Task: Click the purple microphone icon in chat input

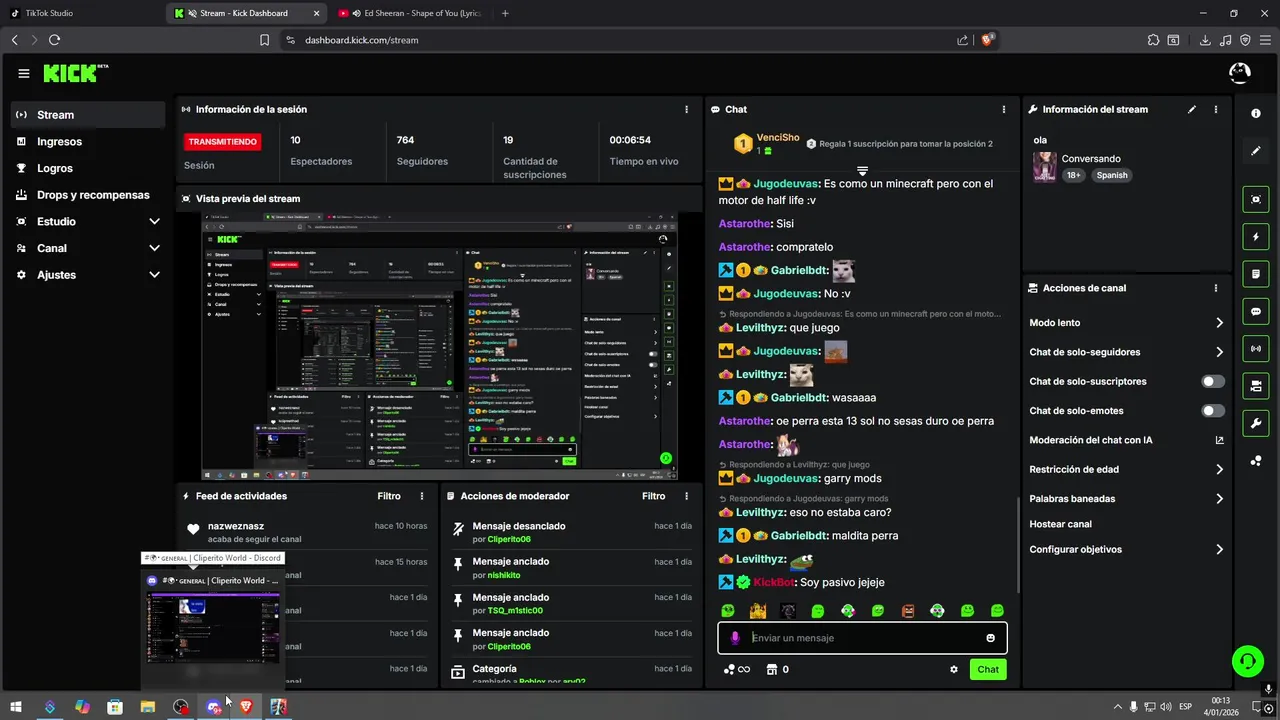Action: pos(735,638)
